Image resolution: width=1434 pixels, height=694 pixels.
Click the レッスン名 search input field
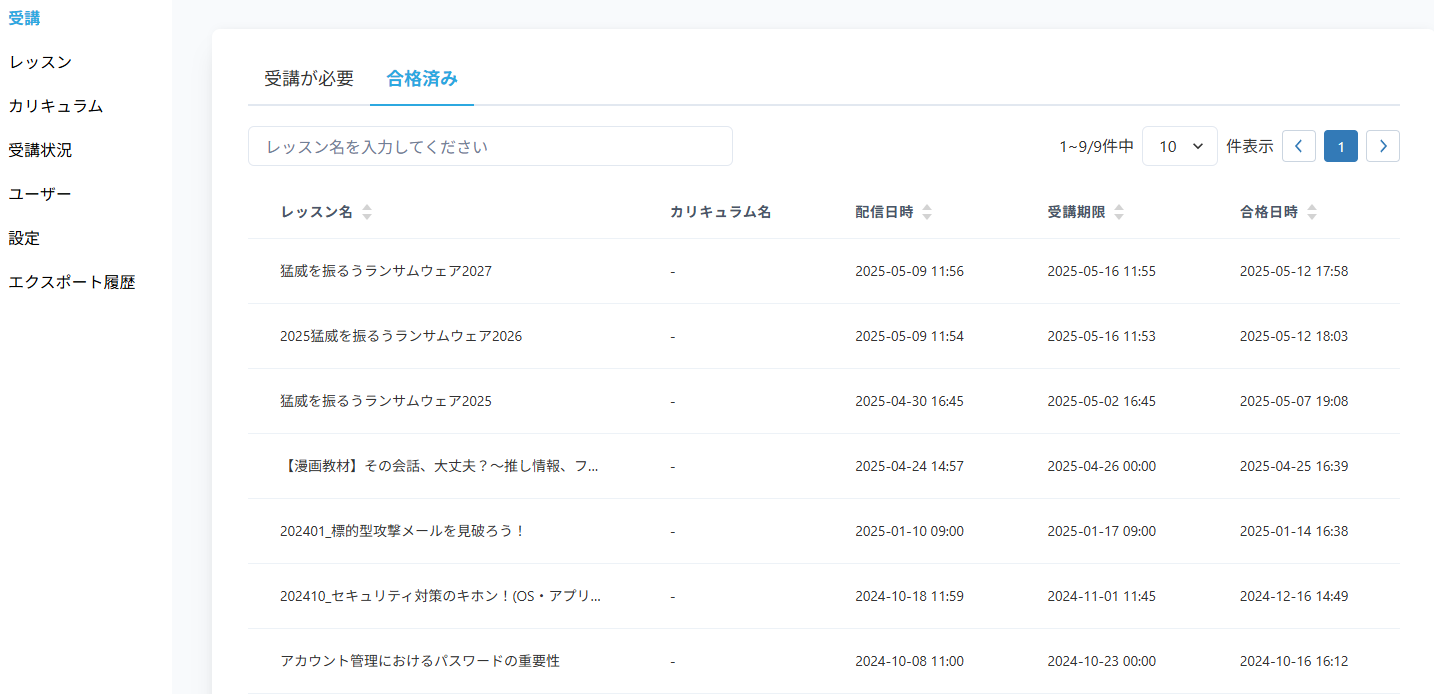[490, 146]
